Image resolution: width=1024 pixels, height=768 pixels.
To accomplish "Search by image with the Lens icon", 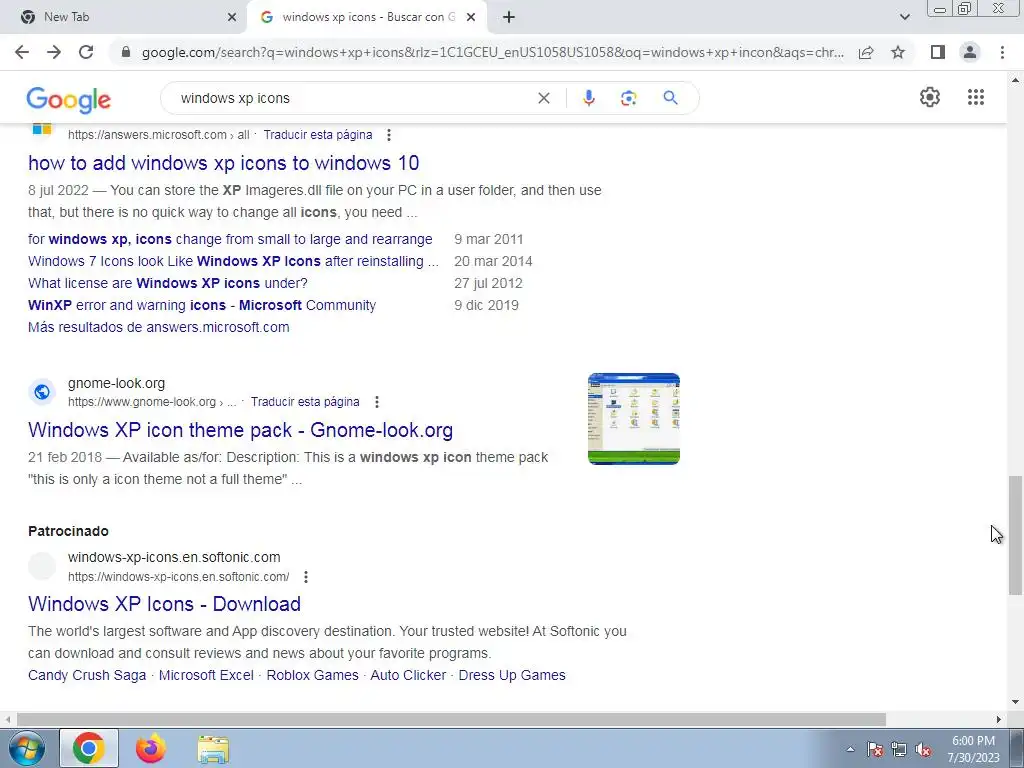I will [x=628, y=98].
